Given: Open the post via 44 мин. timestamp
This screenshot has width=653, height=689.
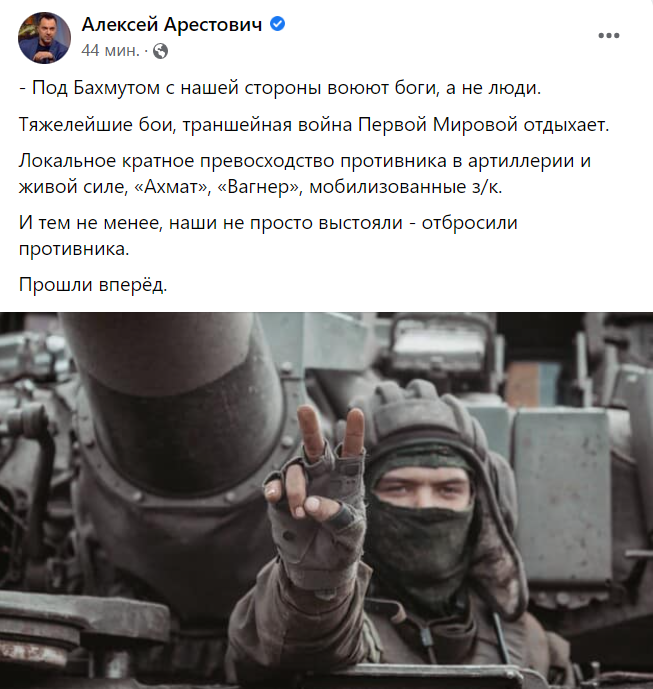Looking at the screenshot, I should 110,51.
